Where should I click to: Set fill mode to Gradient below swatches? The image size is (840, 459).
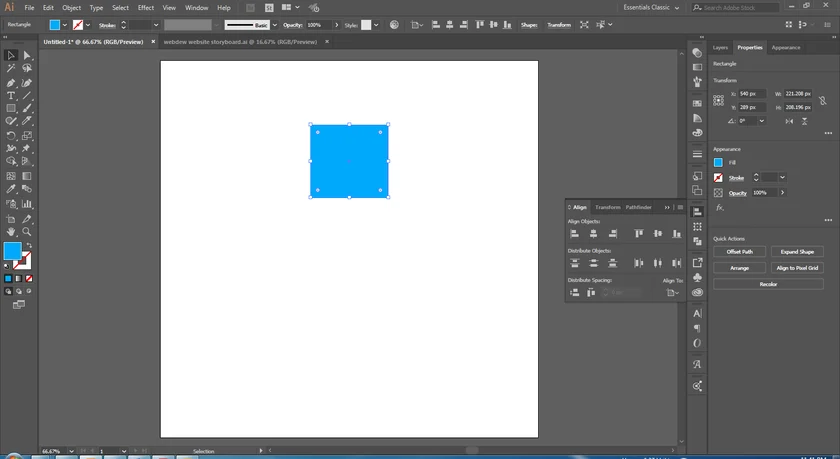click(18, 279)
